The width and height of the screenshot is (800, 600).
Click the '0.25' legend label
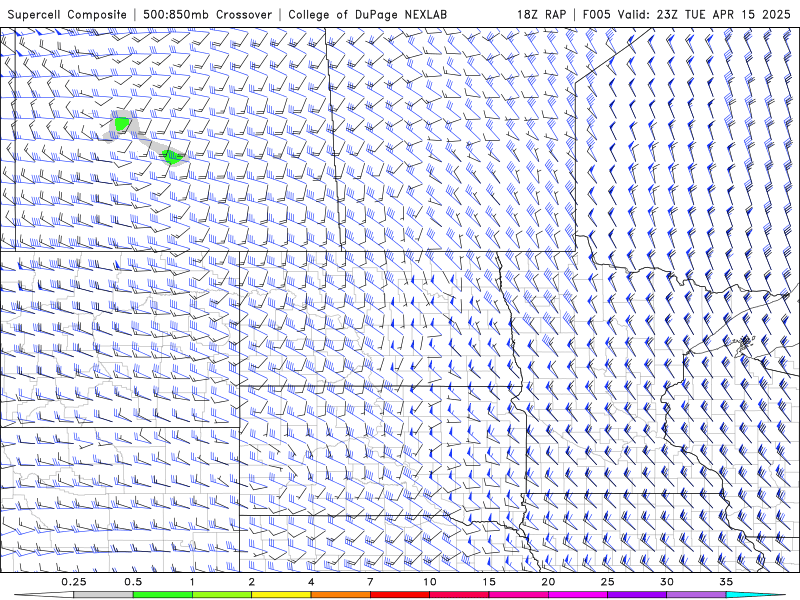point(73,582)
